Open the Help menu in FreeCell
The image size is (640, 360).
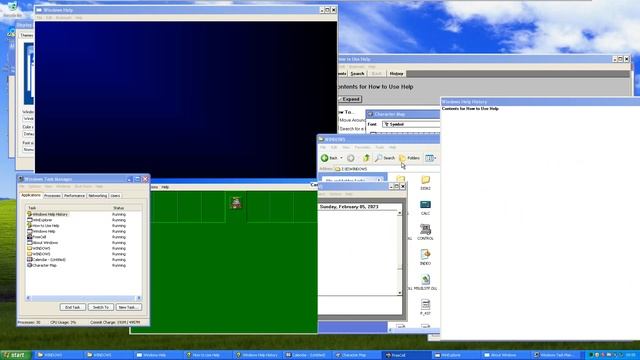coord(165,187)
